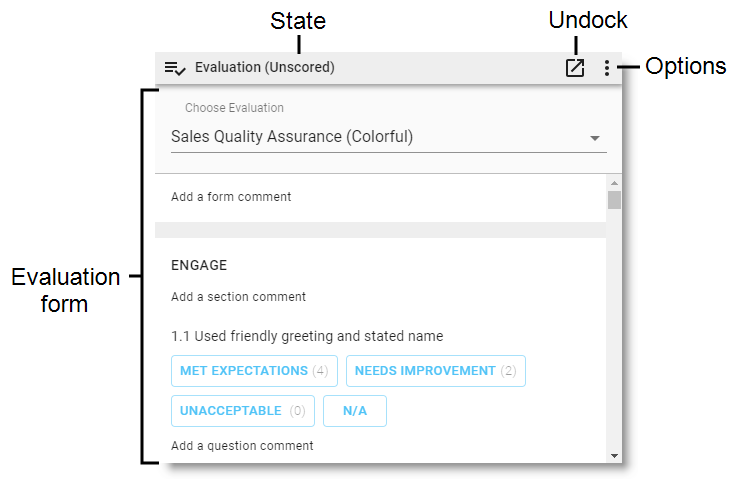The height and width of the screenshot is (479, 735).
Task: Add a section comment under ENGAGE
Action: click(239, 297)
